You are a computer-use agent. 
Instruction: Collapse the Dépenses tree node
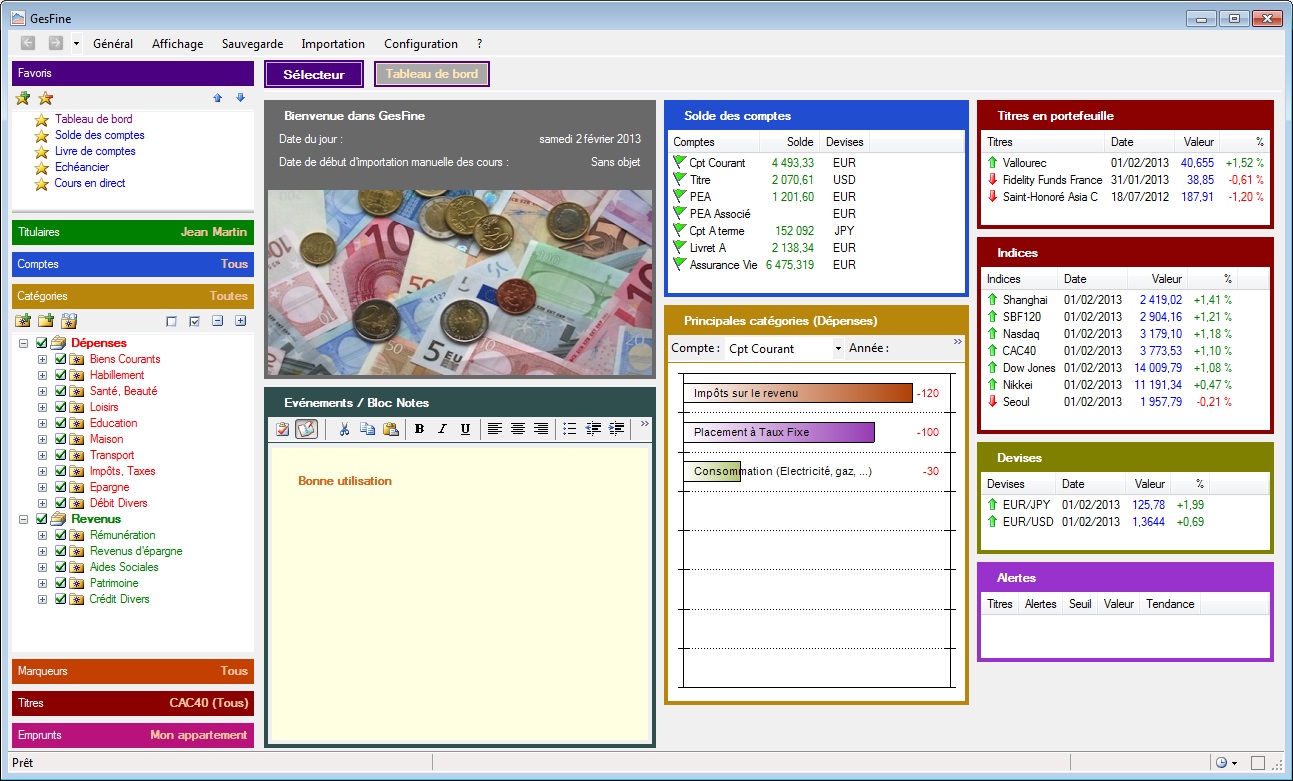(x=23, y=343)
